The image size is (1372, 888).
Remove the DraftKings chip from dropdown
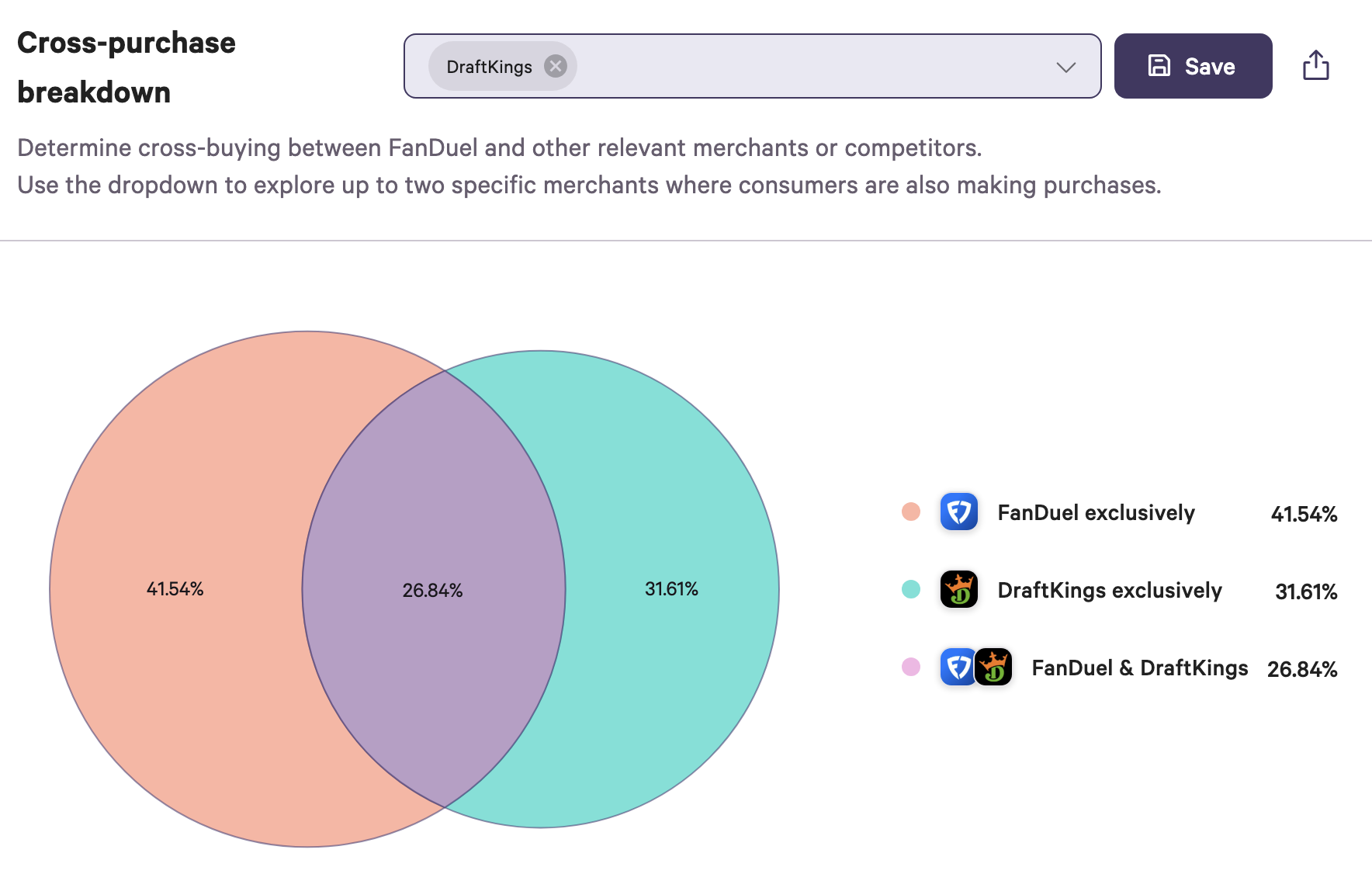click(x=555, y=66)
